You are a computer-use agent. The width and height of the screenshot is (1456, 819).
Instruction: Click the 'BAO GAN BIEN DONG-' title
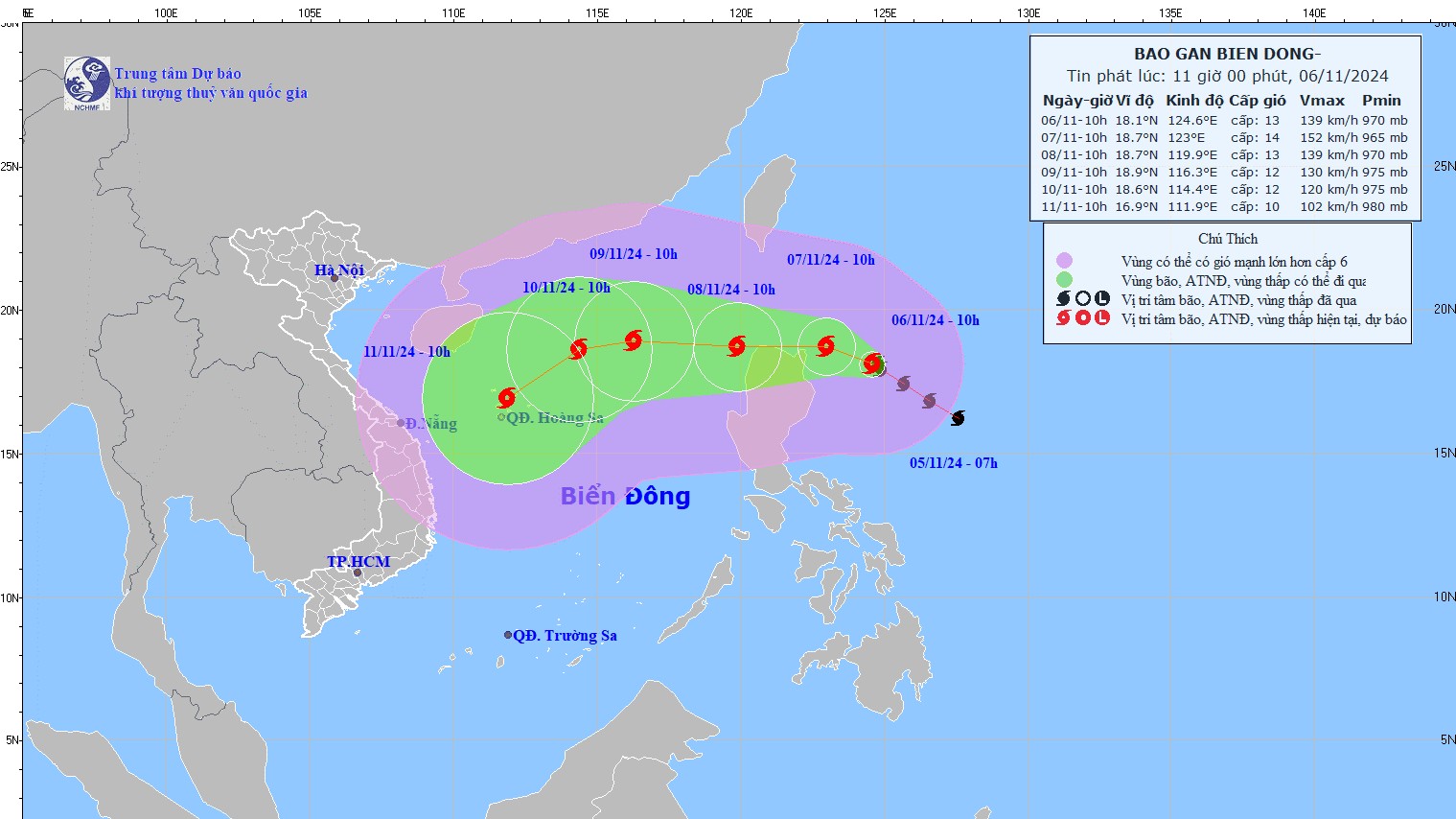(1227, 55)
